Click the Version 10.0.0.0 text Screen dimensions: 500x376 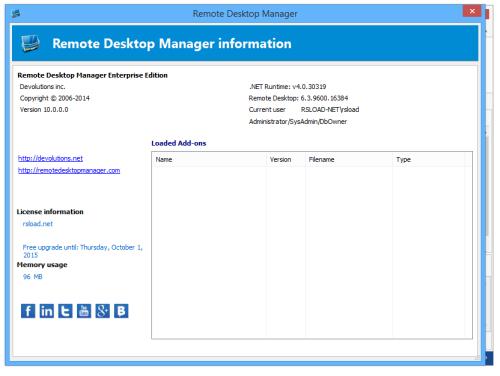[x=44, y=110]
